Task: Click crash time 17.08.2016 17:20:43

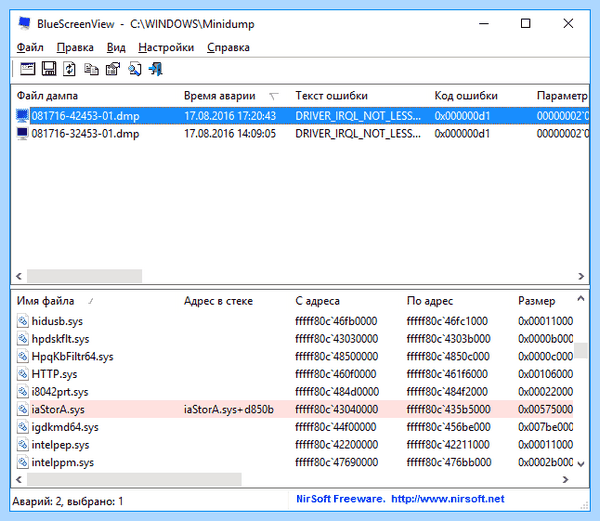Action: [x=230, y=116]
